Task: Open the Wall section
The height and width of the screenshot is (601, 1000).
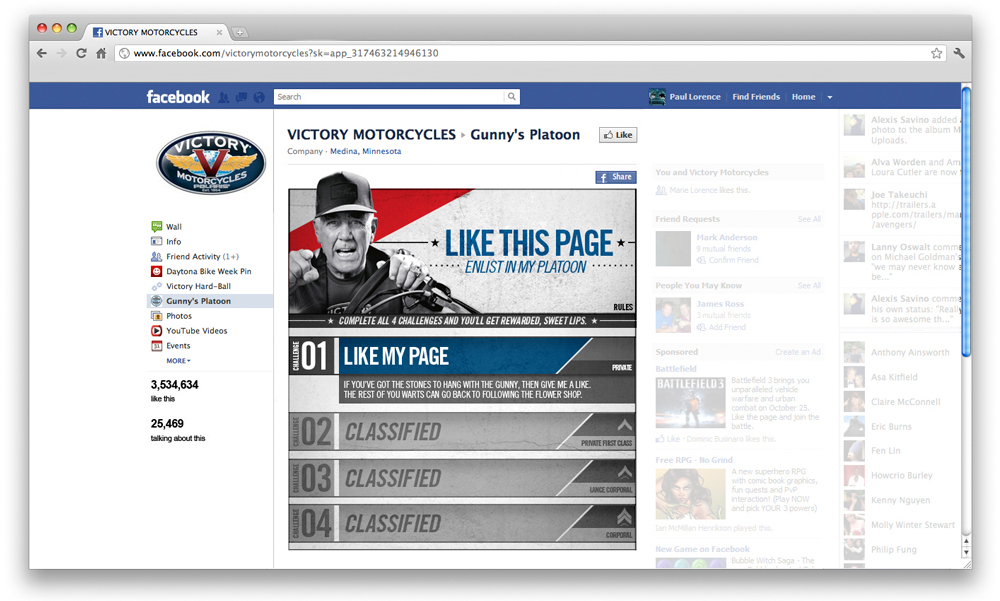Action: pos(173,226)
